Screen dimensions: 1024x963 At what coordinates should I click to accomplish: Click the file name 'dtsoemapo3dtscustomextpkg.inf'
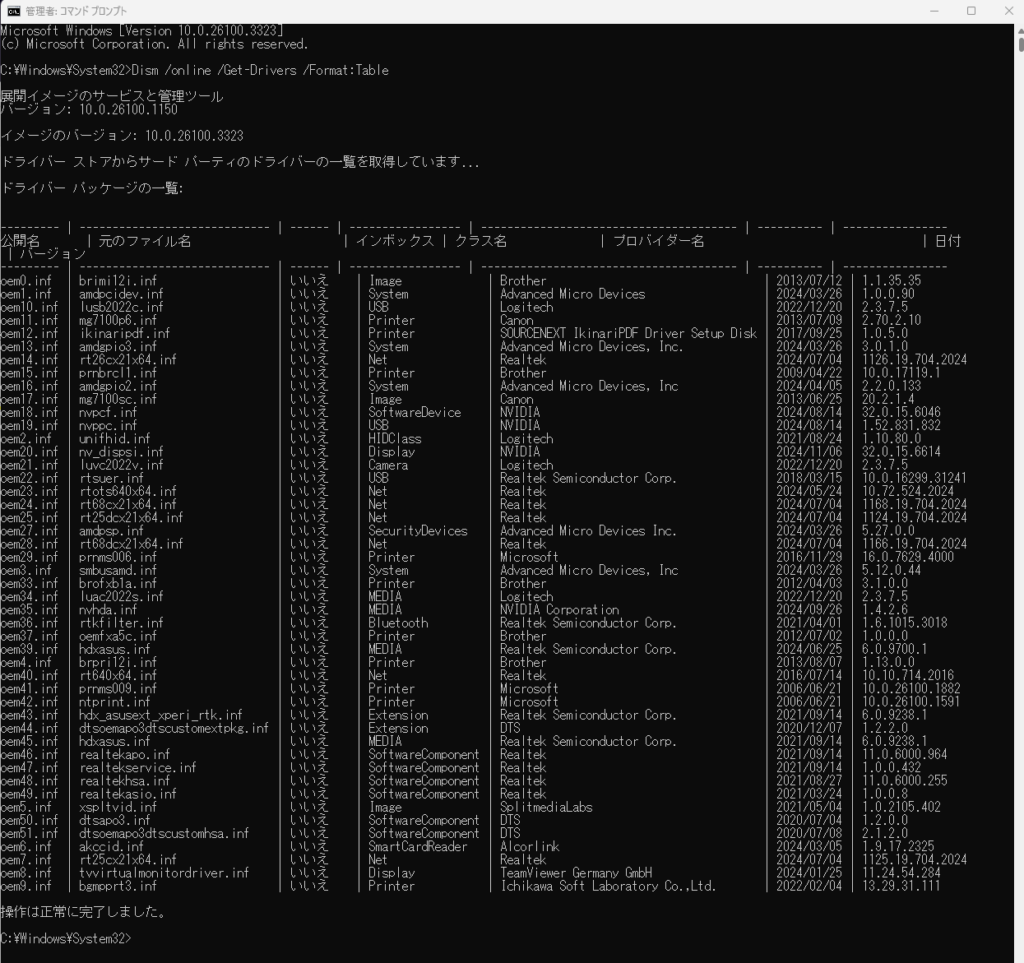coord(174,728)
